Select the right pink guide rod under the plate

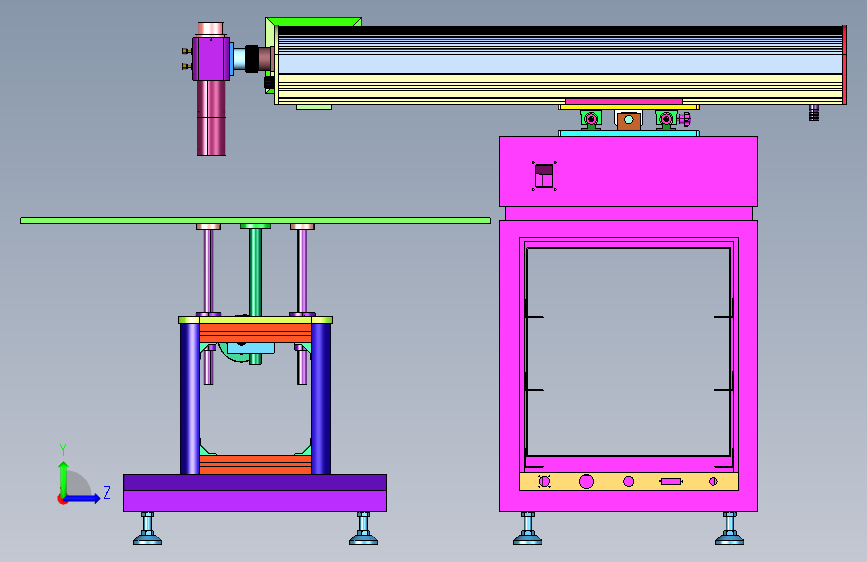[302, 271]
